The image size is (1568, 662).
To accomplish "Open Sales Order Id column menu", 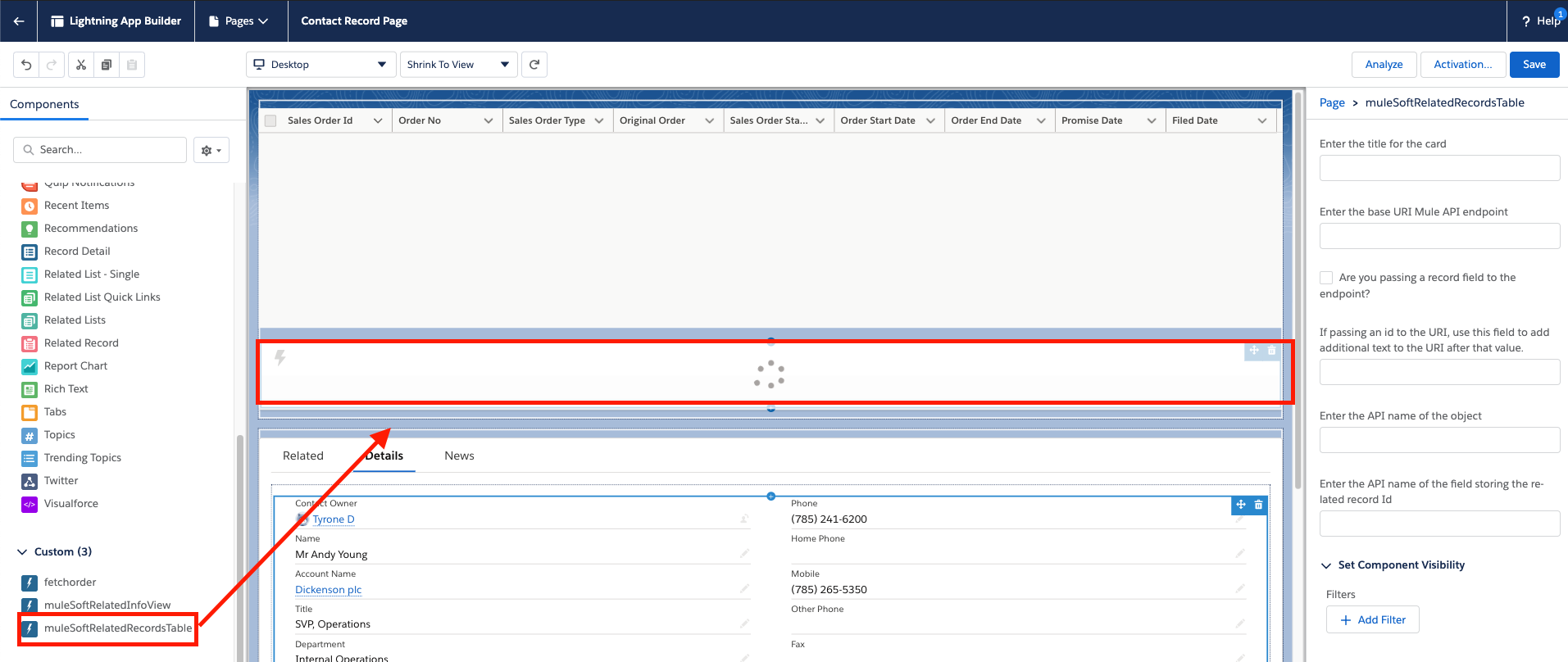I will [378, 121].
